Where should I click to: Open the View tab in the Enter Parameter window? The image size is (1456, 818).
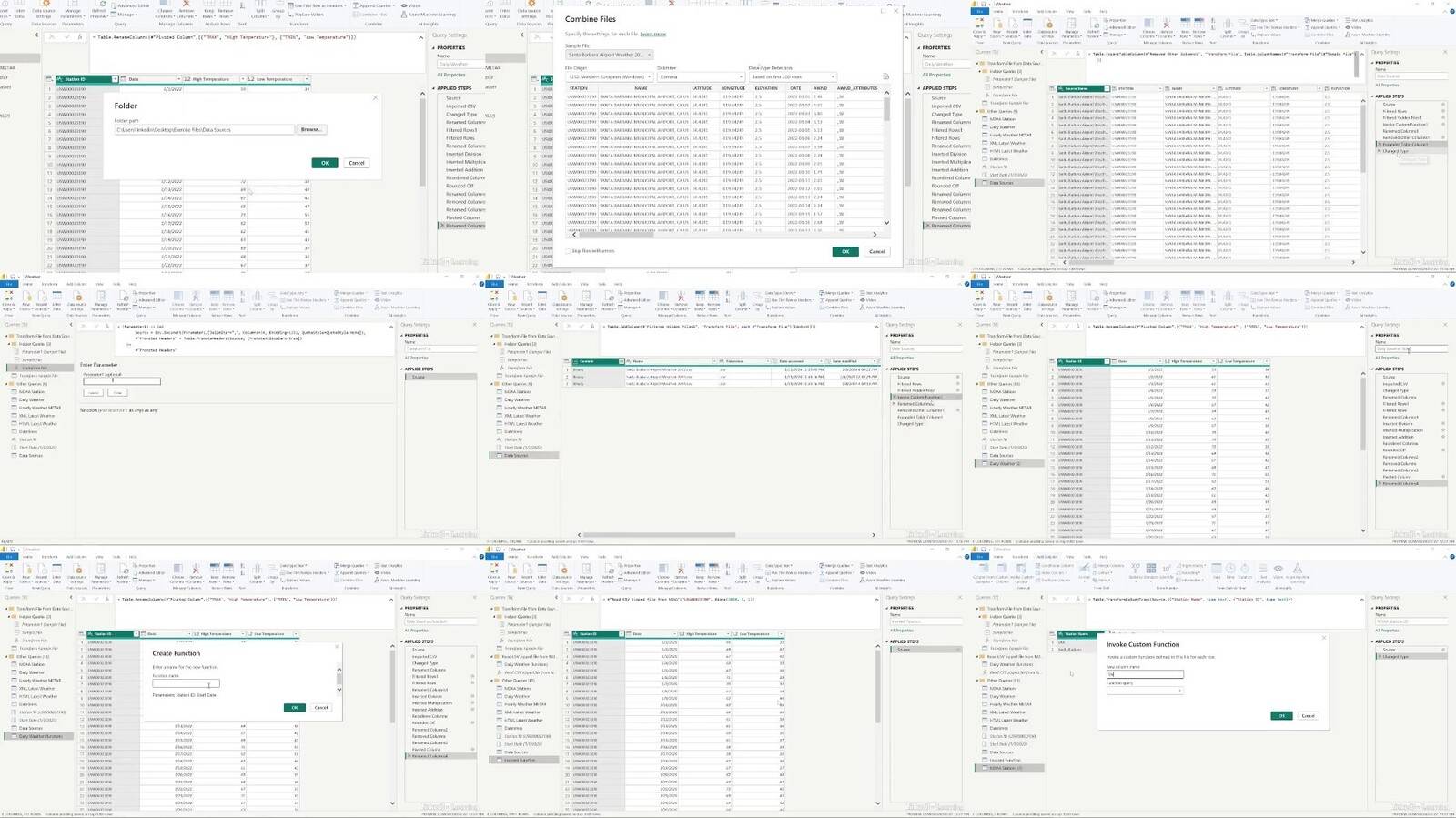pos(98,284)
